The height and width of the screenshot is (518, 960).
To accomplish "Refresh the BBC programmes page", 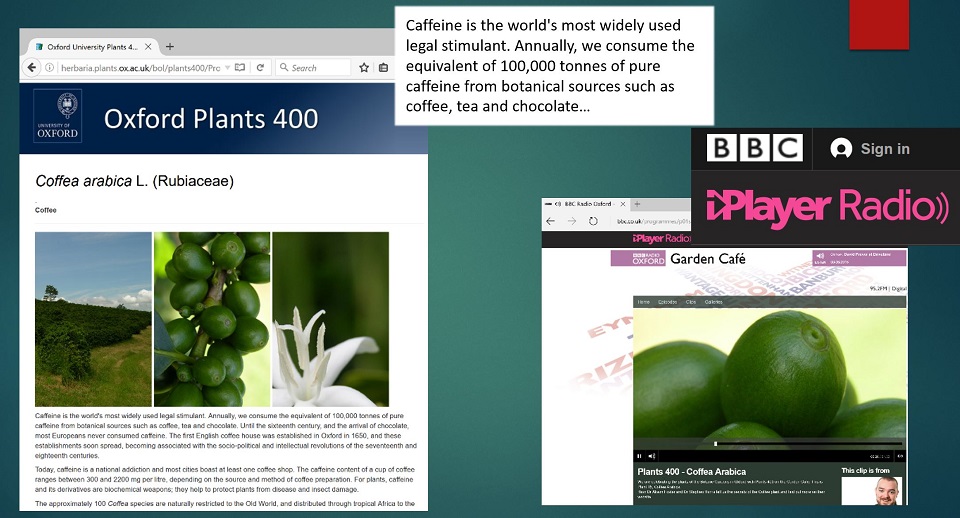I will 593,221.
